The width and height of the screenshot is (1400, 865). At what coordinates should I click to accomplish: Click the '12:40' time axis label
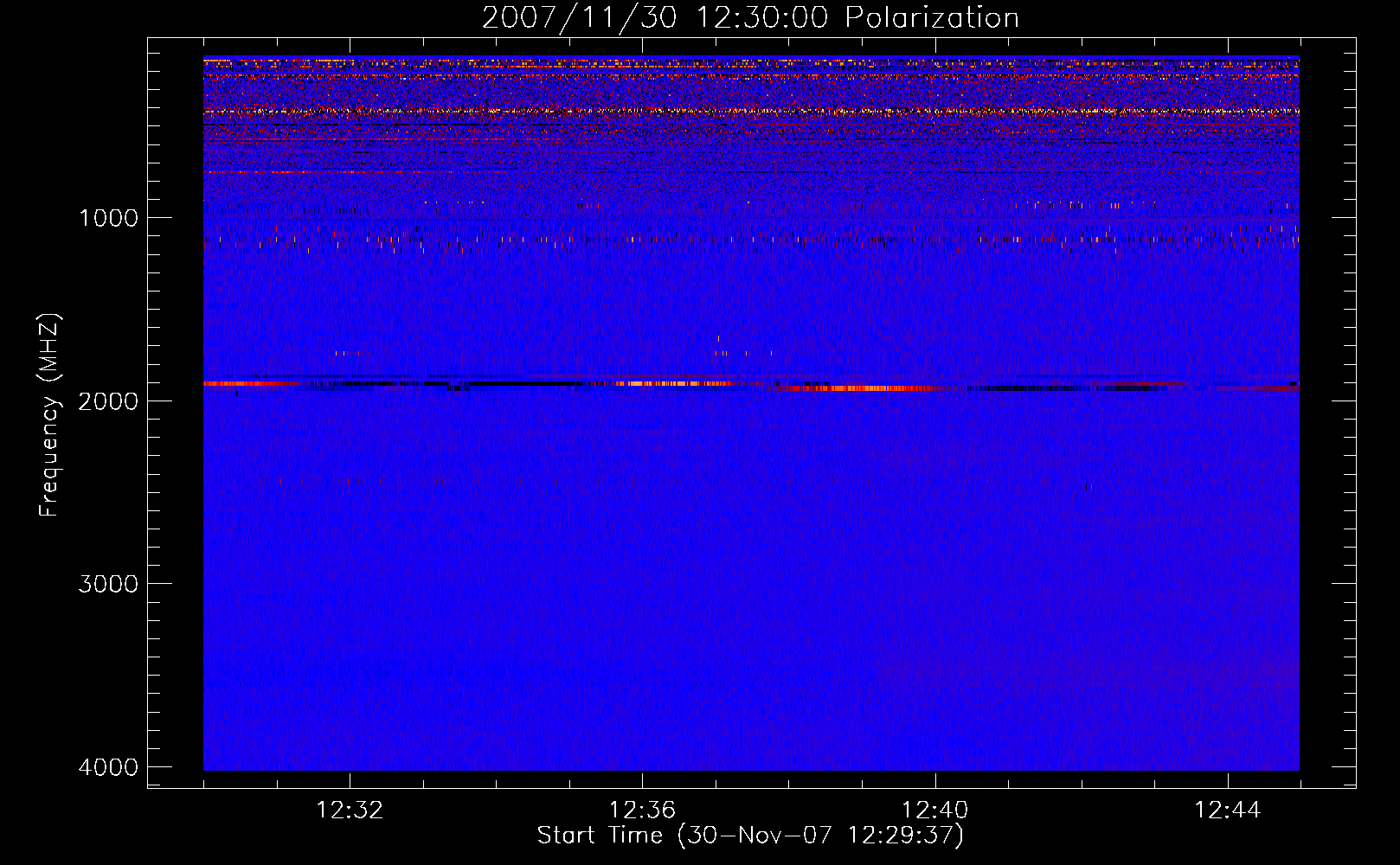tap(934, 811)
